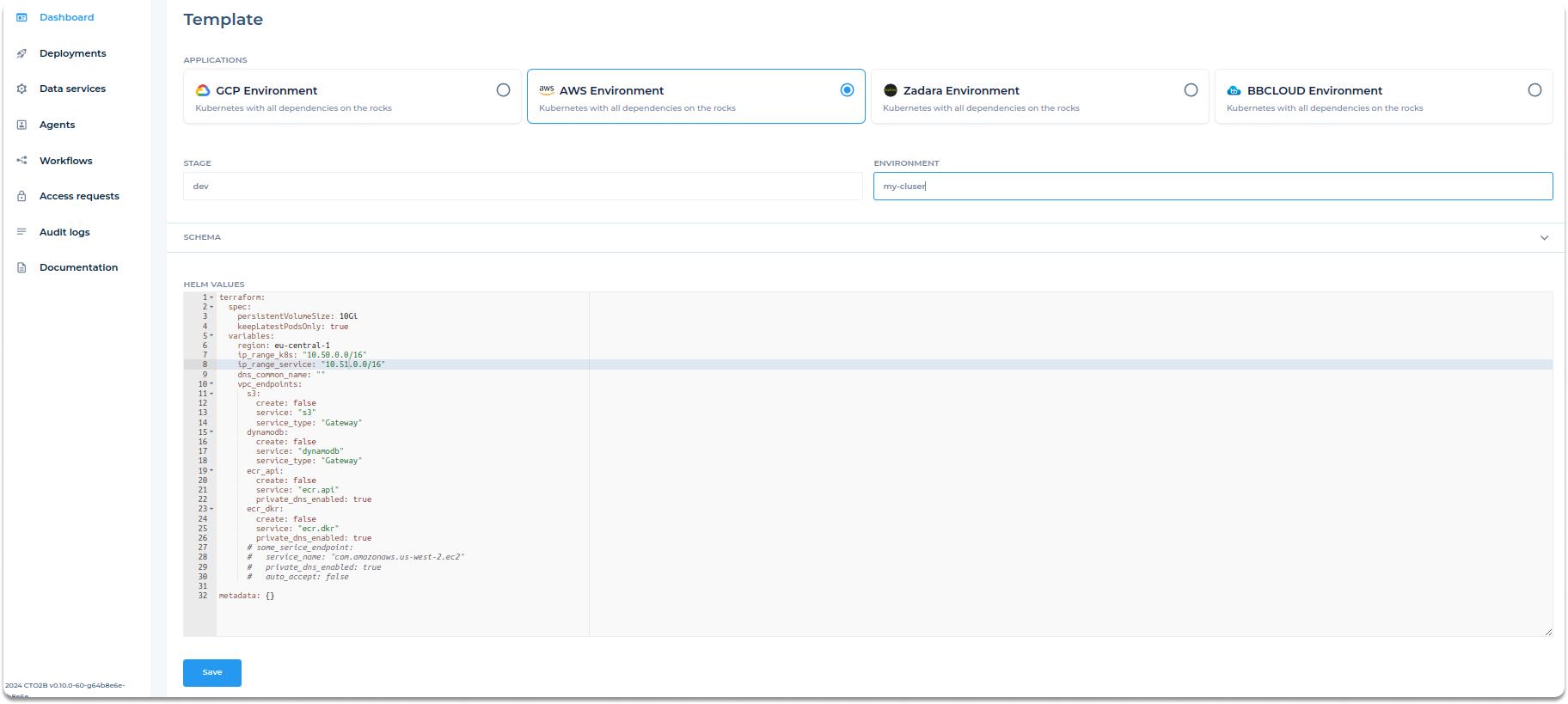Click the GCP cloud logo icon
The image size is (1568, 704).
tap(203, 90)
